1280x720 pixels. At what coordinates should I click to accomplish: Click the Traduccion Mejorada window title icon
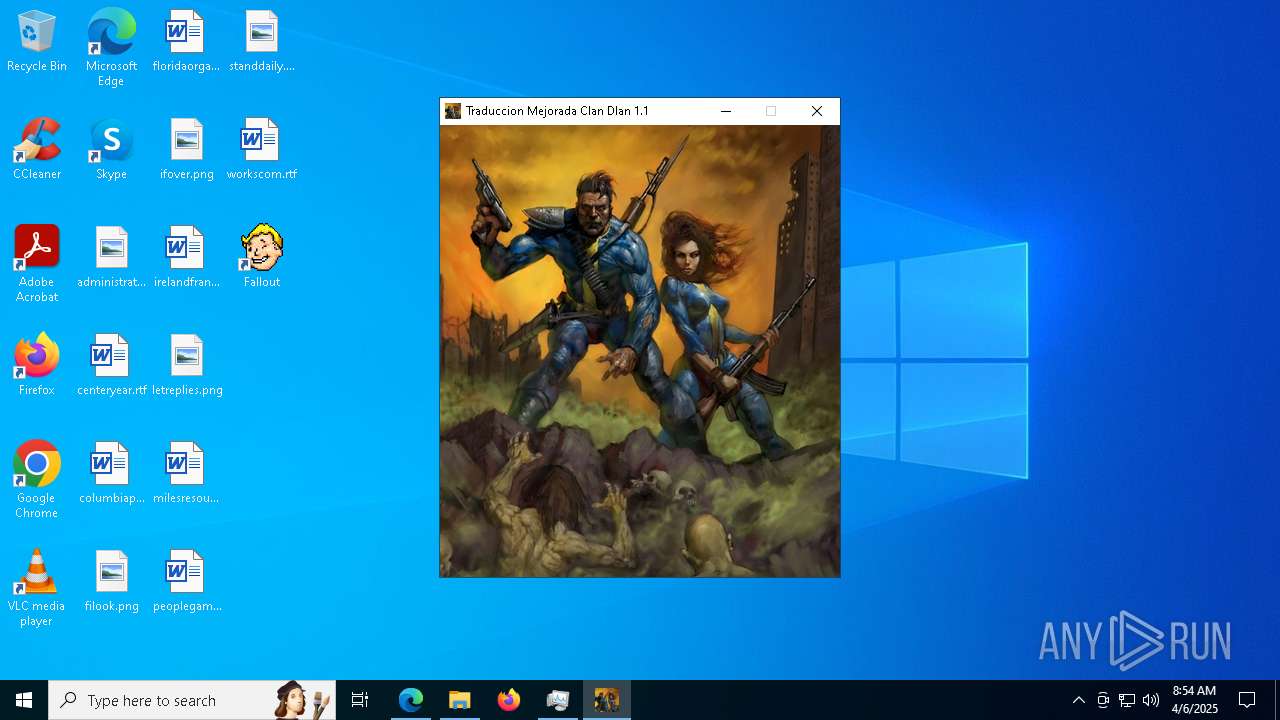coord(453,111)
